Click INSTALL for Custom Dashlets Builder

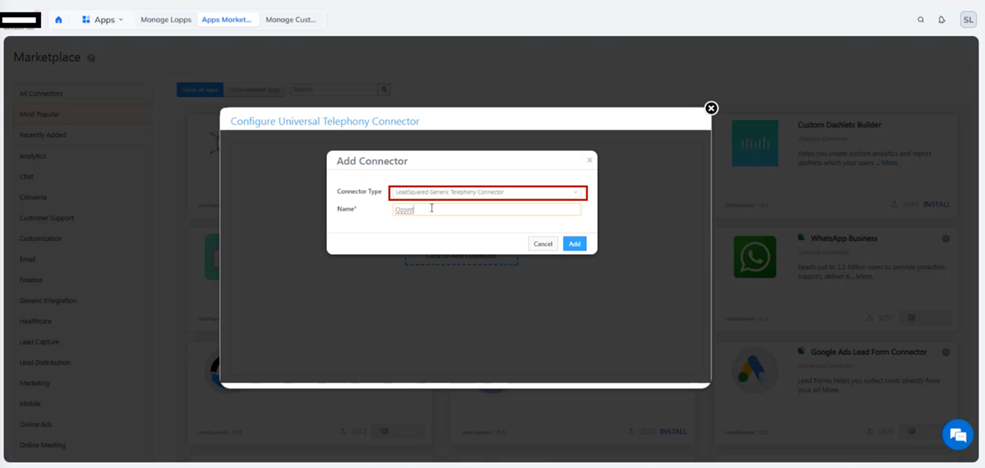pyautogui.click(x=937, y=204)
